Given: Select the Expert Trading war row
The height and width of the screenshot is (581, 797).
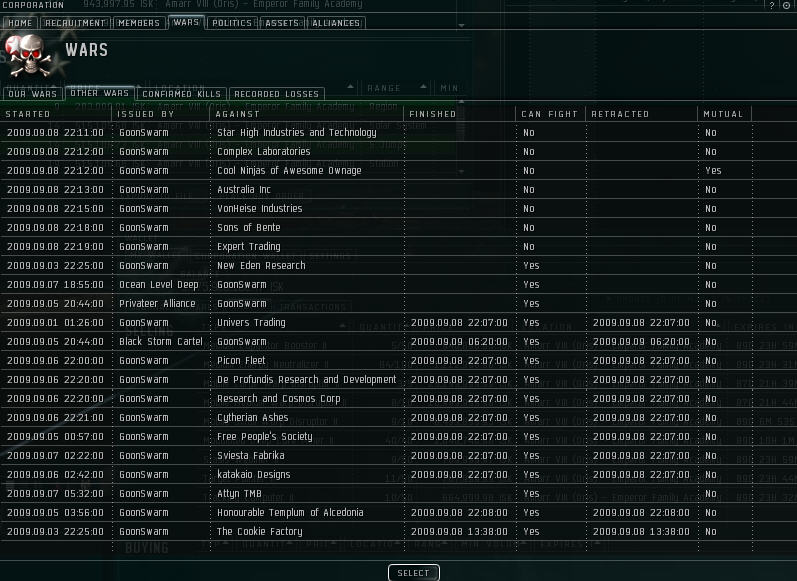Looking at the screenshot, I should tap(398, 247).
